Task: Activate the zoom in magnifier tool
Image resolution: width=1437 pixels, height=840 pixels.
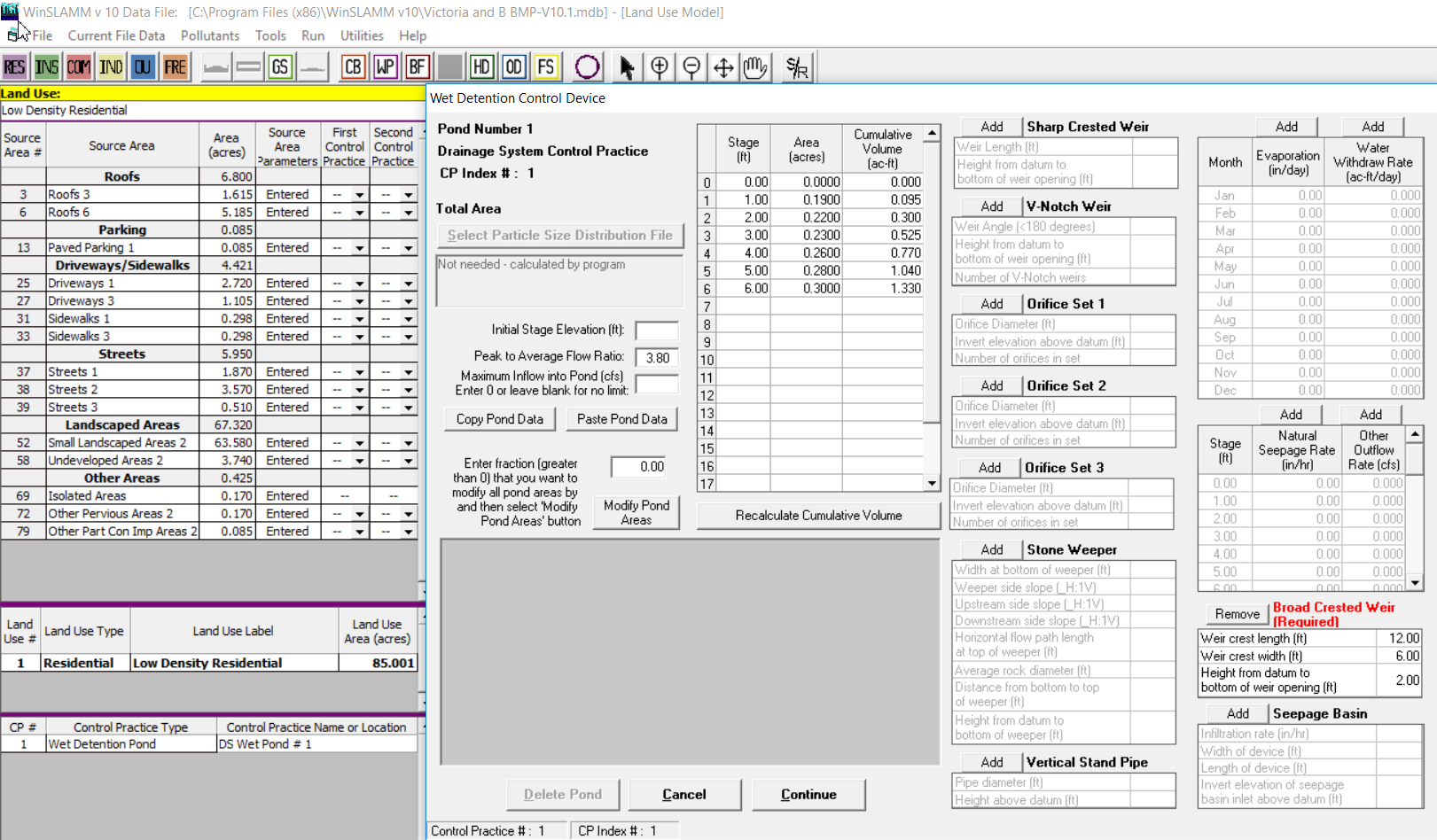Action: (660, 66)
